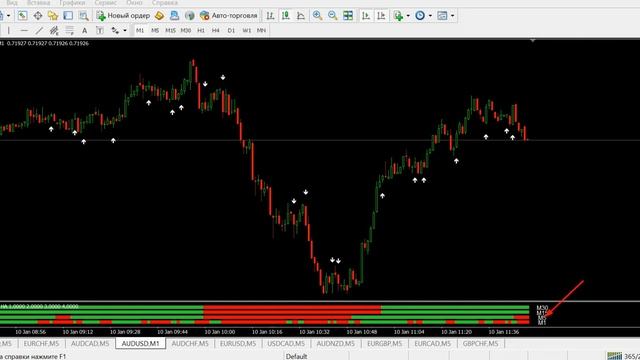Click the chart templates icon
The width and height of the screenshot is (640, 360).
point(442,16)
